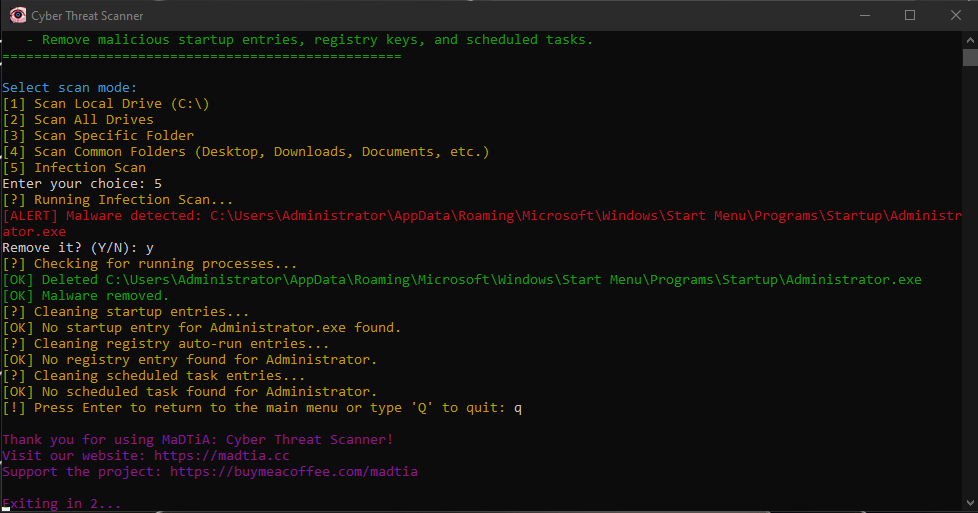Click 'Thank you for using MaDTiA' line

[198, 439]
